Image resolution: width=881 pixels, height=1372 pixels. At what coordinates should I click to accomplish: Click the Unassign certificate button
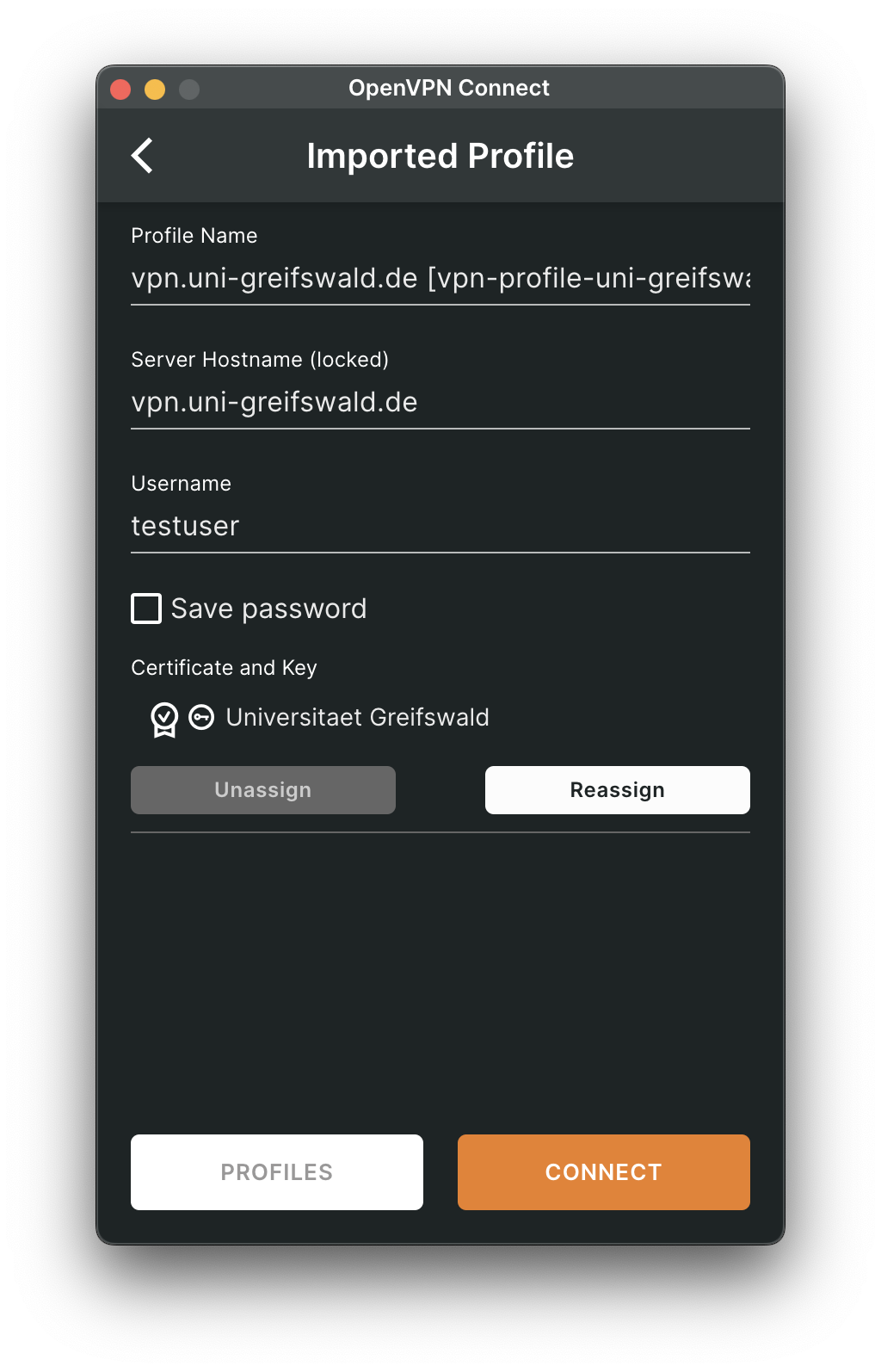tap(263, 790)
